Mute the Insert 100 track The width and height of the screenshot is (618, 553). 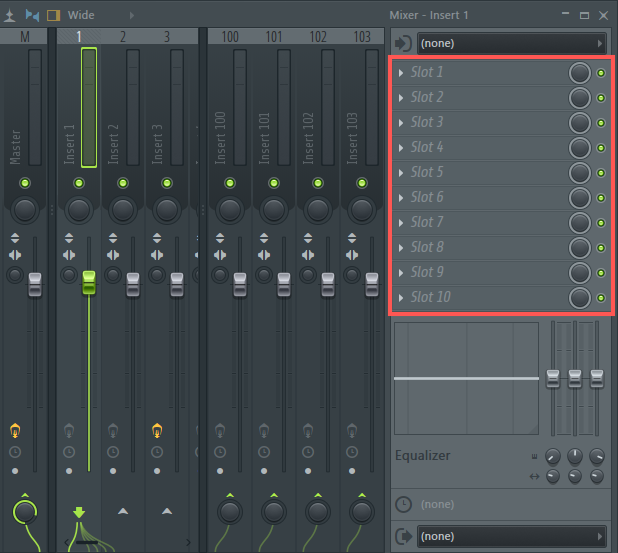tap(230, 183)
